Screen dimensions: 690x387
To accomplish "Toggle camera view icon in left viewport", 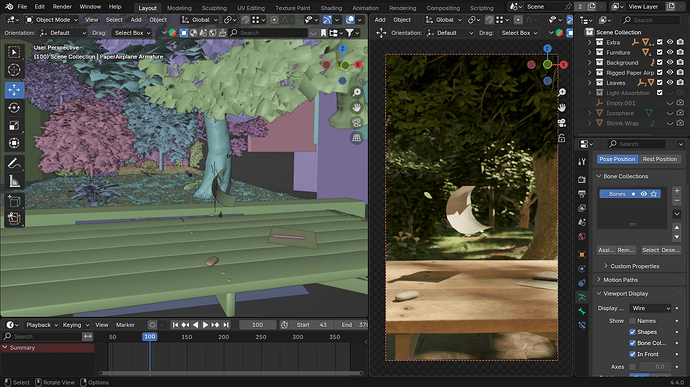I will [356, 122].
